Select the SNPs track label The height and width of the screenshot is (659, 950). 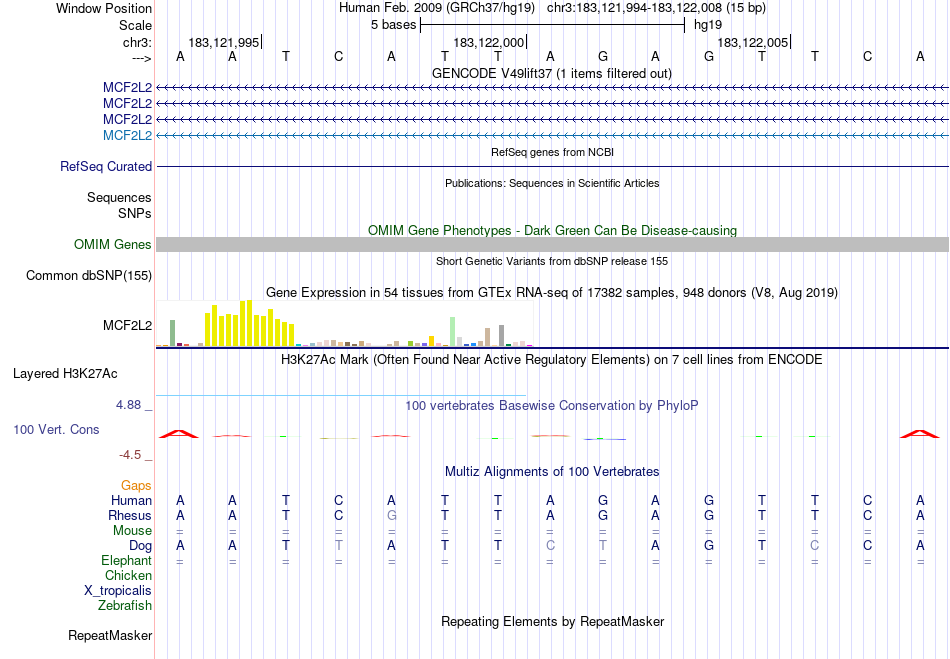coord(135,213)
